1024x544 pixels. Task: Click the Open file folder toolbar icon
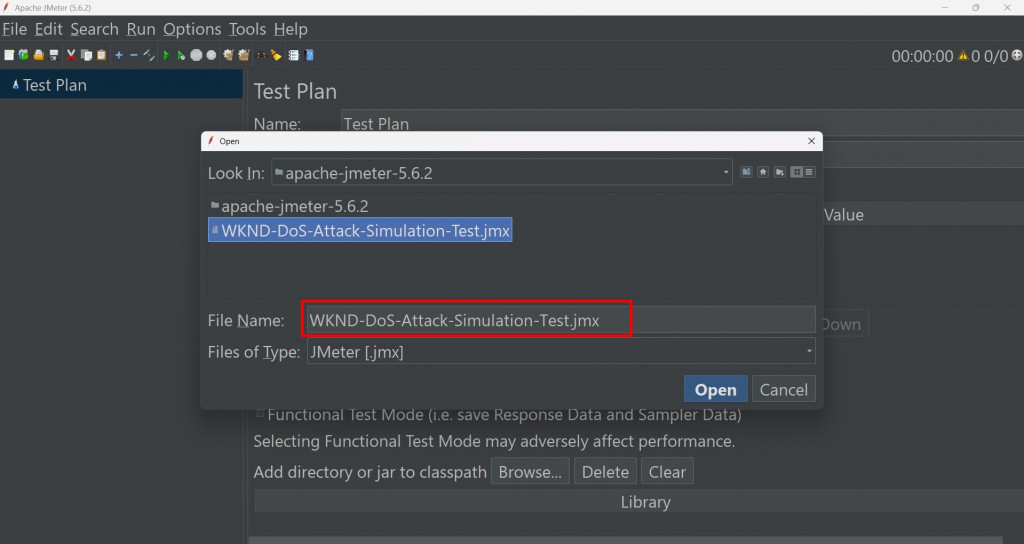pyautogui.click(x=39, y=56)
